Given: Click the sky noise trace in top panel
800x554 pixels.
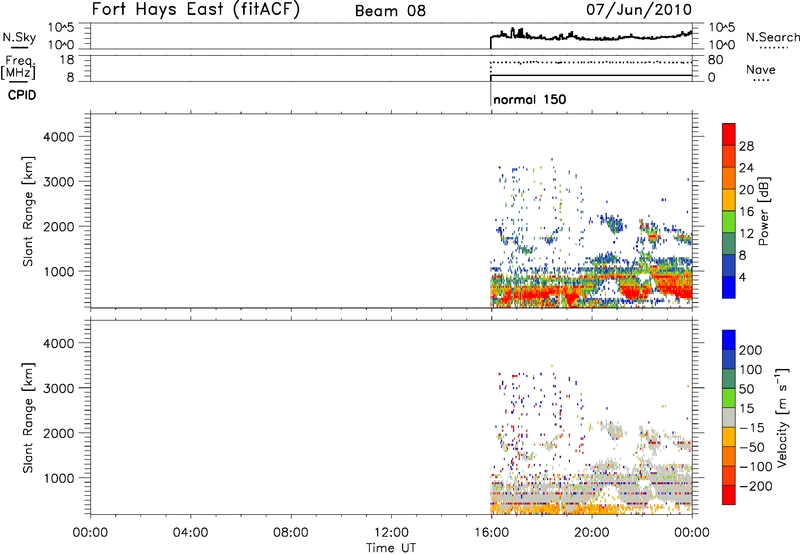Looking at the screenshot, I should point(592,37).
